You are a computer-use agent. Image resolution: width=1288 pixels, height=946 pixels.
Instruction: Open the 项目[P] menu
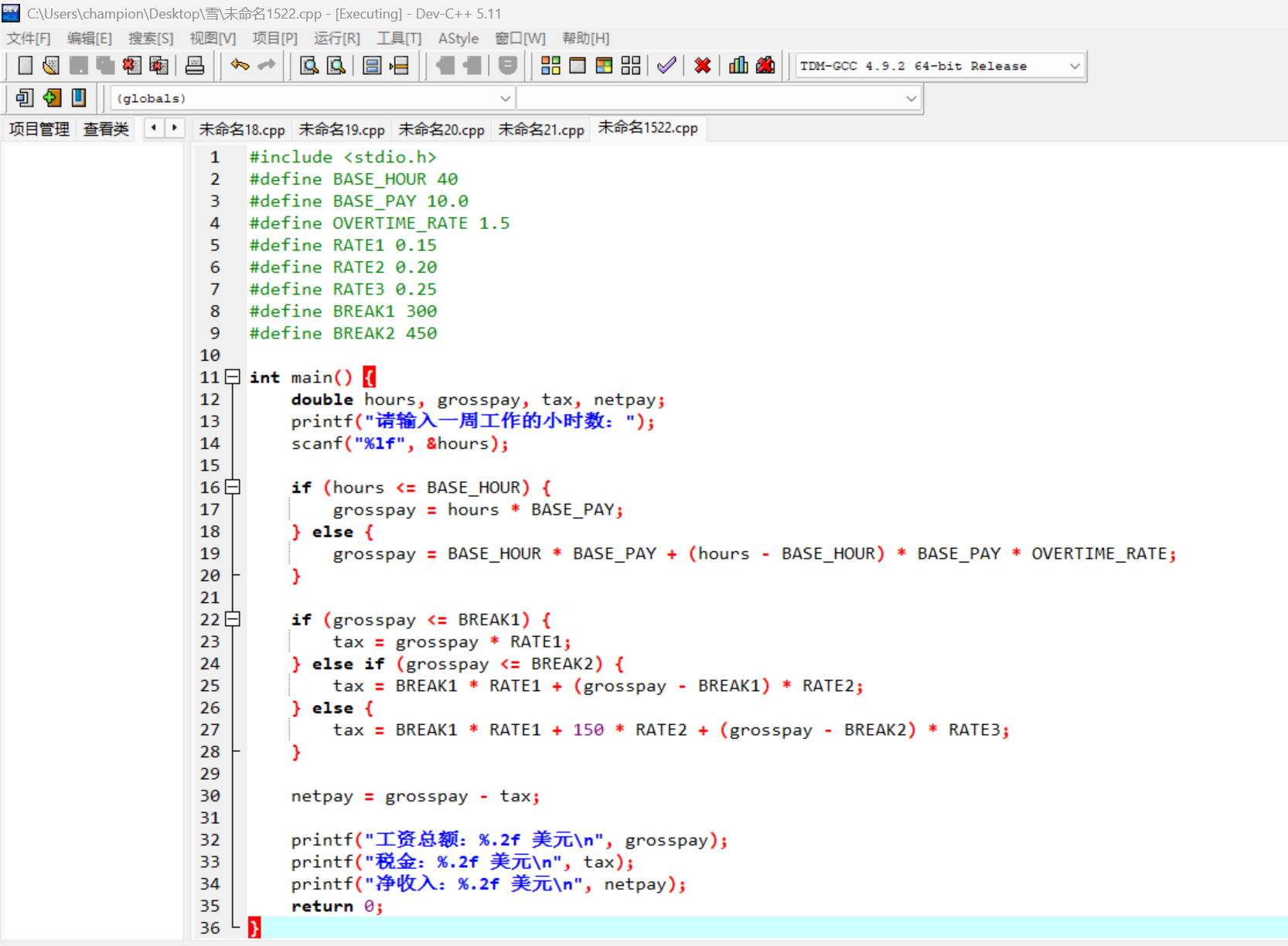274,39
